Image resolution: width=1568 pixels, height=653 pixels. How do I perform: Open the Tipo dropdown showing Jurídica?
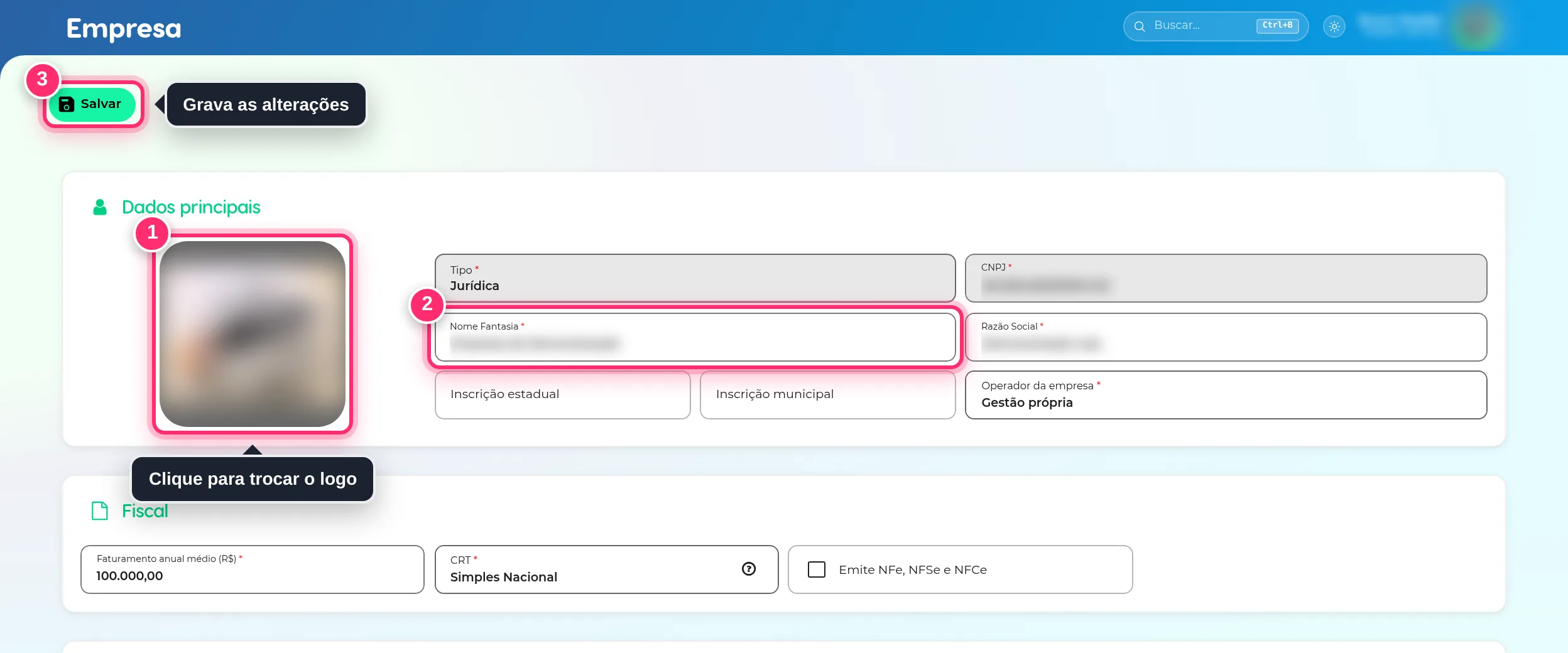(x=695, y=278)
